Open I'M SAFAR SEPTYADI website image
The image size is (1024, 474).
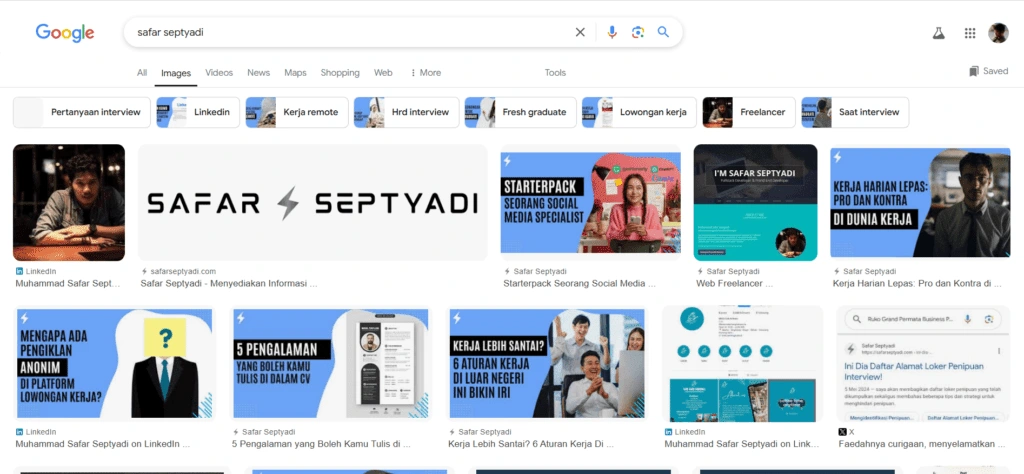click(755, 202)
